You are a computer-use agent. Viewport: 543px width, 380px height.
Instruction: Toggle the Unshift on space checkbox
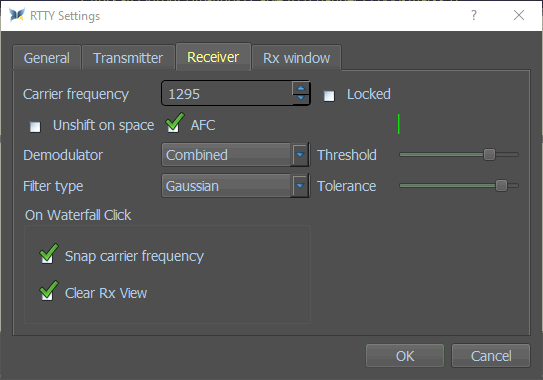35,127
